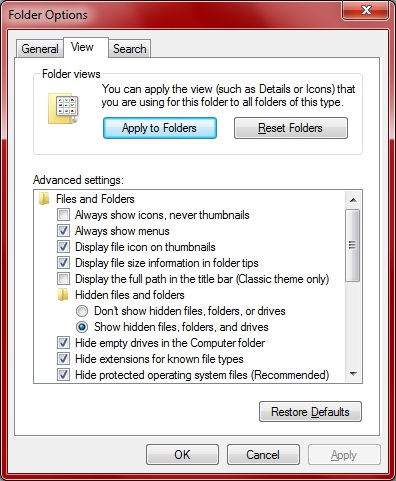Click the Advanced settings scrollbar thumb
Screen dimensions: 396x481
[353, 245]
